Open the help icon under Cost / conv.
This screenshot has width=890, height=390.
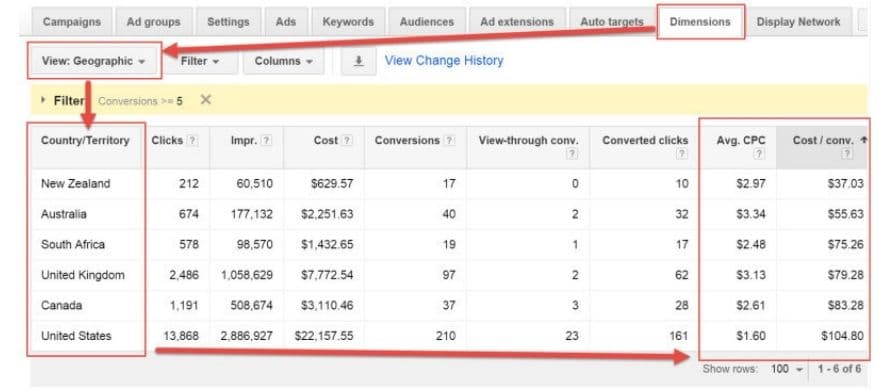point(847,154)
